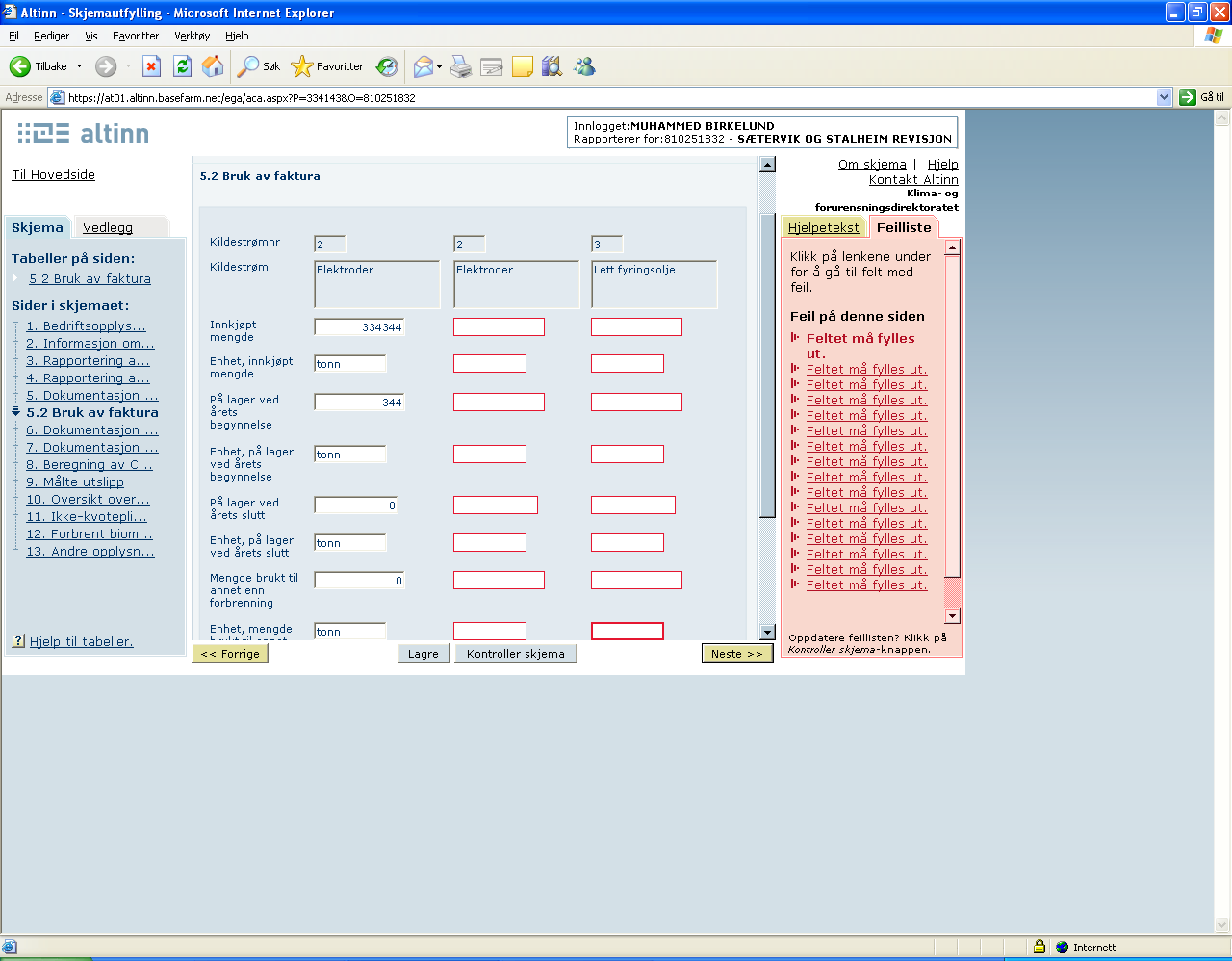Screen dimensions: 1232x961
Task: Click the form area scroll up arrow
Action: (x=767, y=165)
